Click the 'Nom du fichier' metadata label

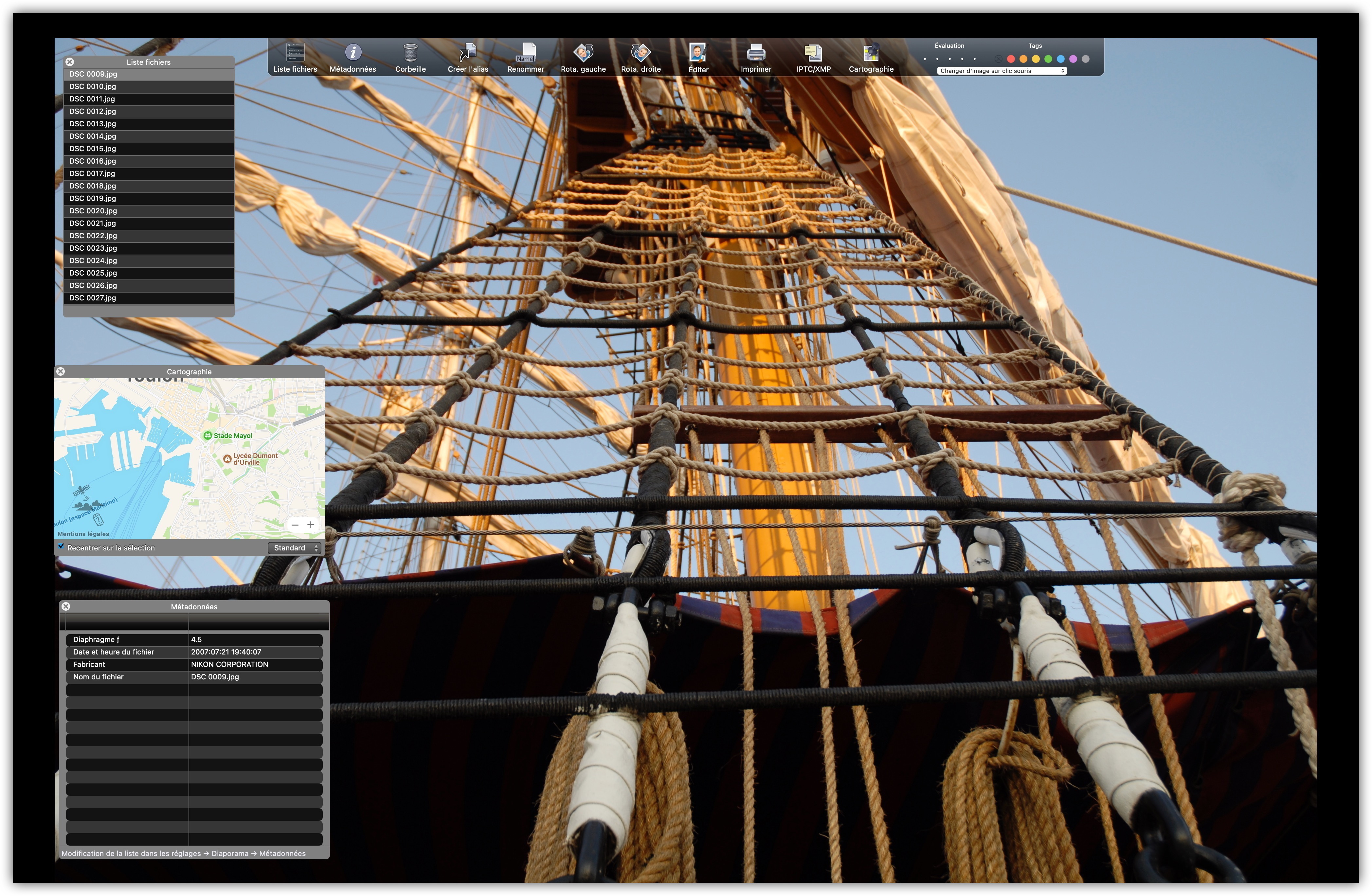click(x=98, y=677)
